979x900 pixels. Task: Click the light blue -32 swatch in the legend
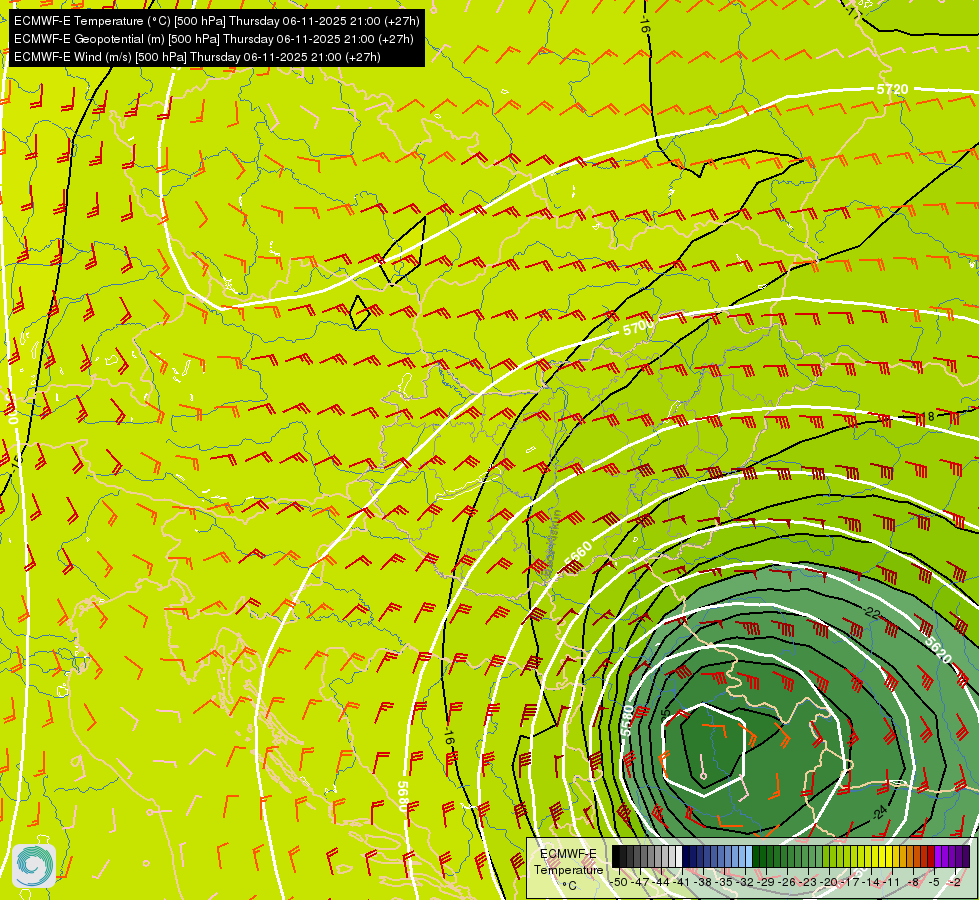(x=749, y=856)
